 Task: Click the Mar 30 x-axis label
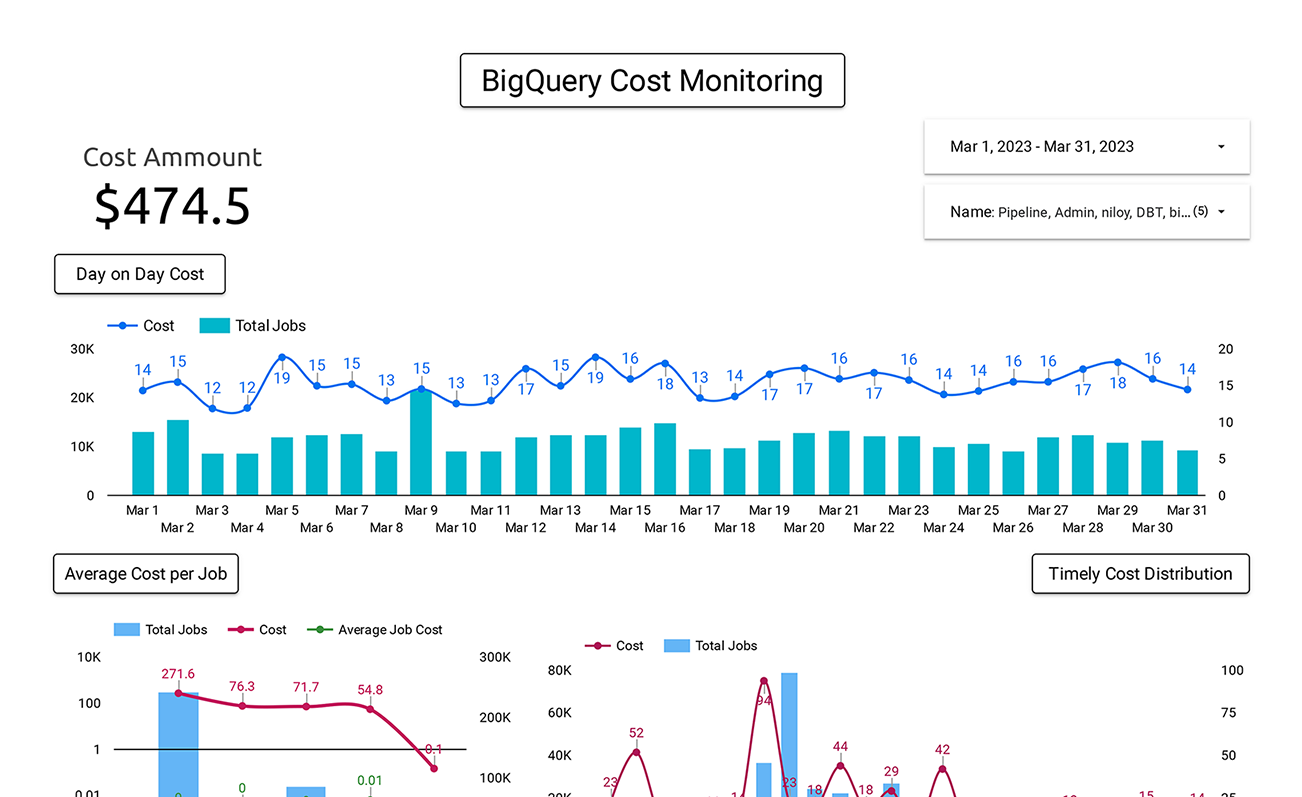(1152, 528)
